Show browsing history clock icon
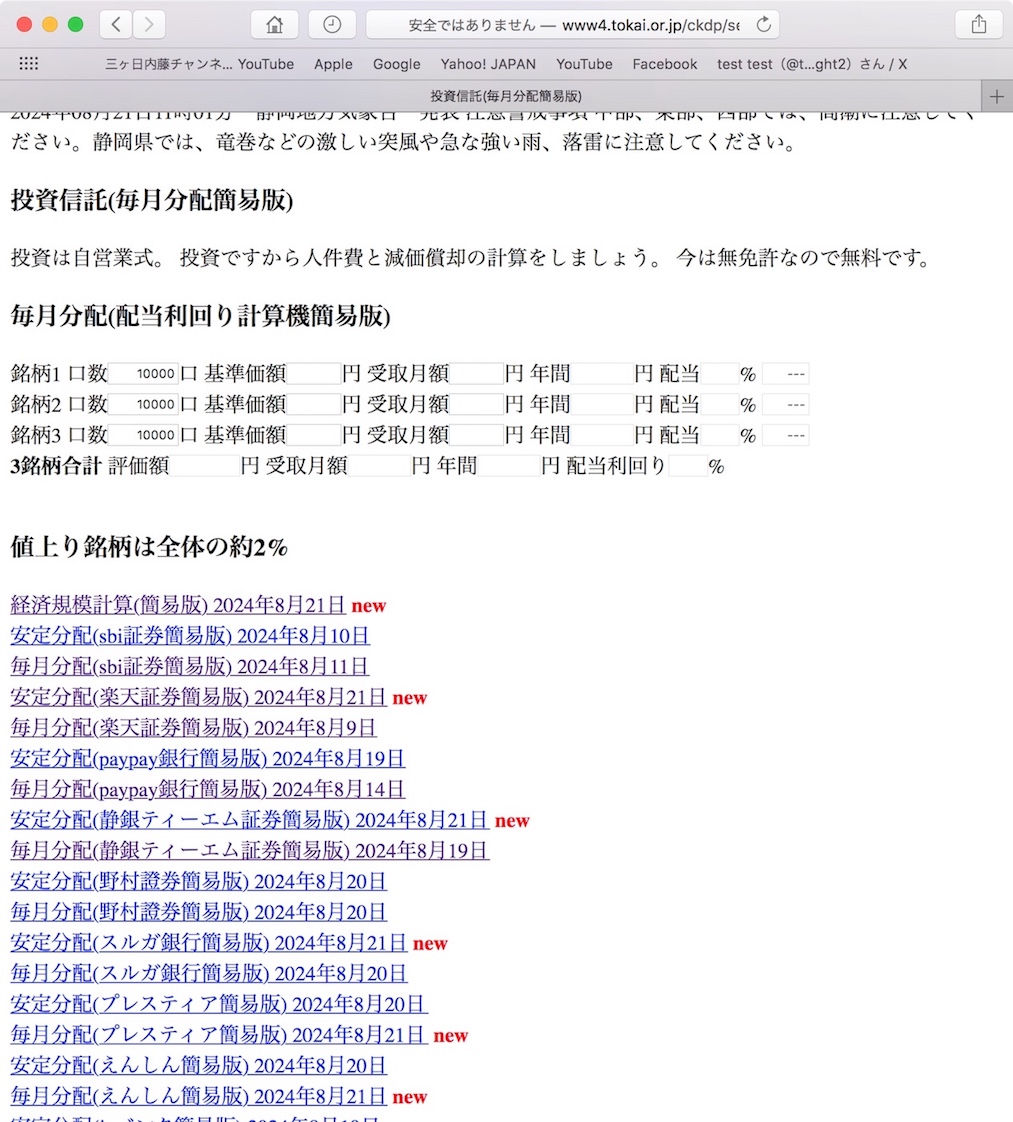 [x=332, y=25]
